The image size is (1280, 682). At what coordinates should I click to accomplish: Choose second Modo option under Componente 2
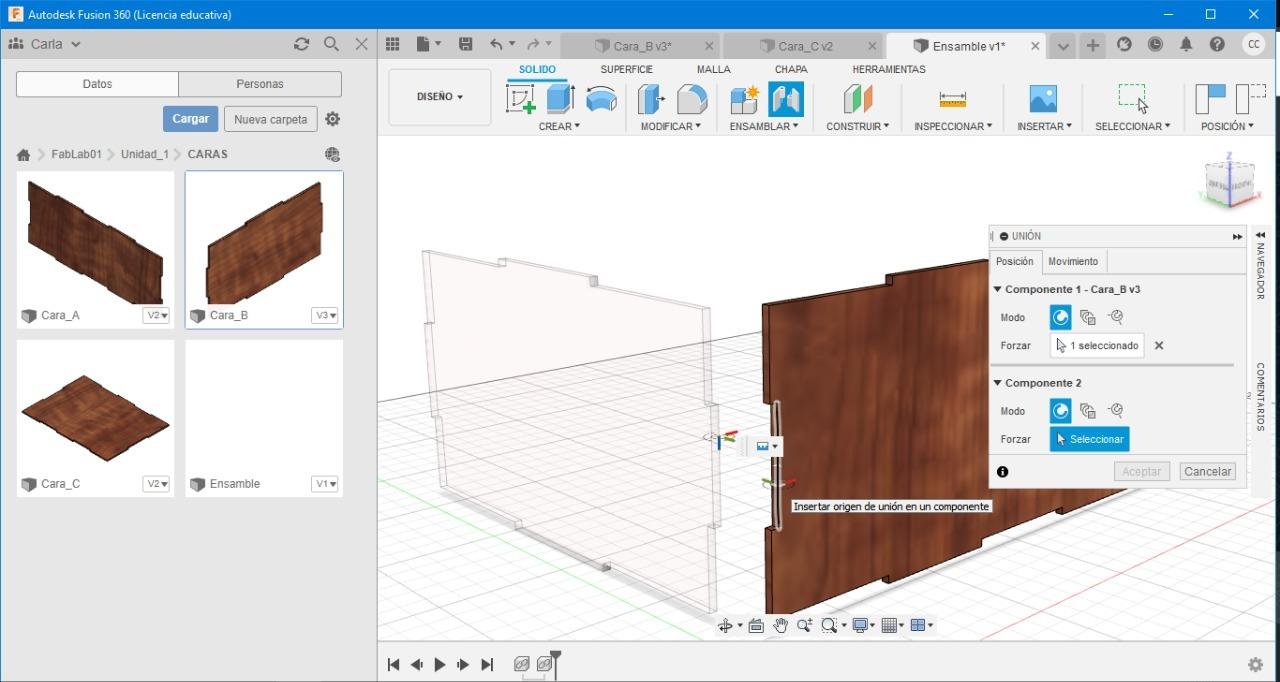tap(1088, 411)
